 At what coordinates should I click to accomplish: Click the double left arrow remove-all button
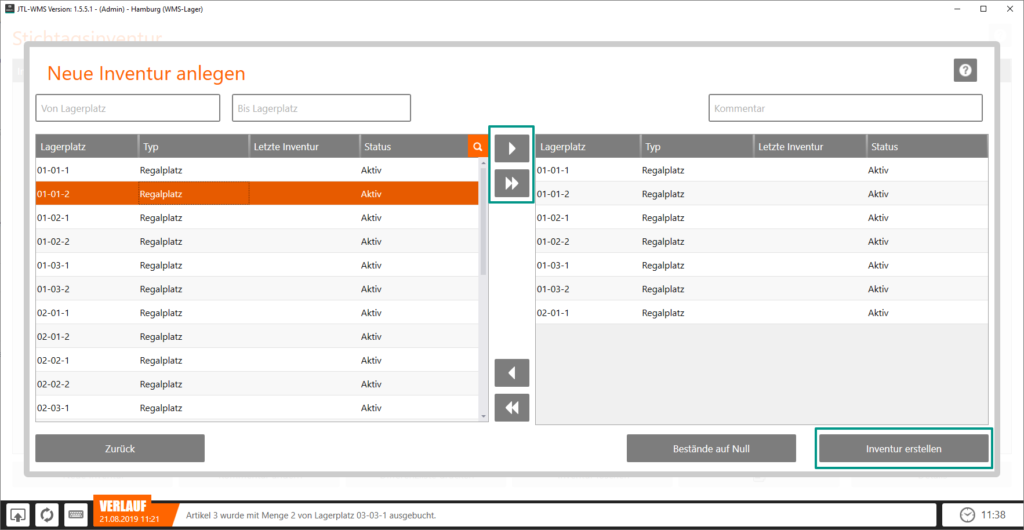(x=511, y=408)
